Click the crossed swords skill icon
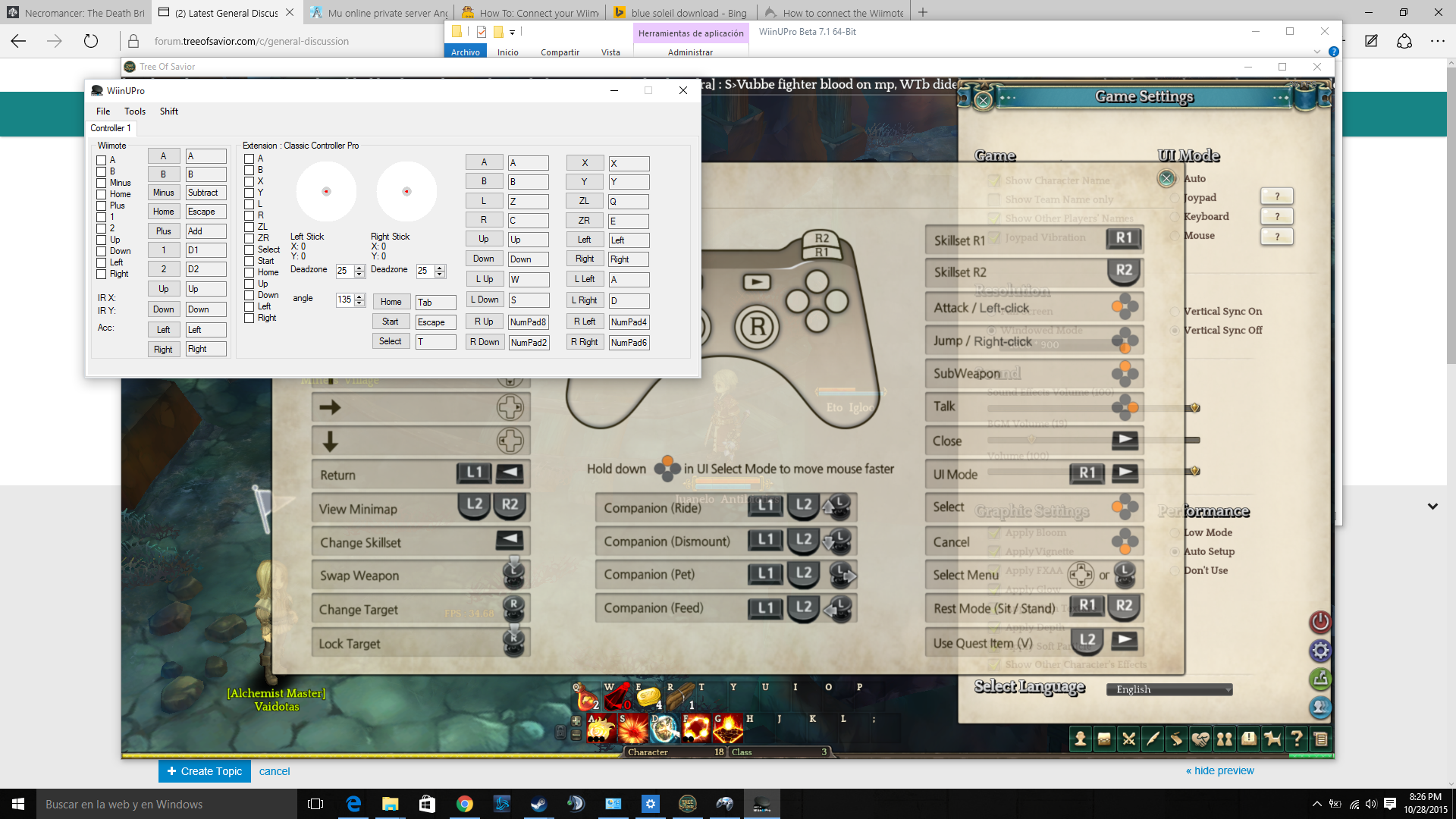The width and height of the screenshot is (1456, 819). [x=1128, y=739]
